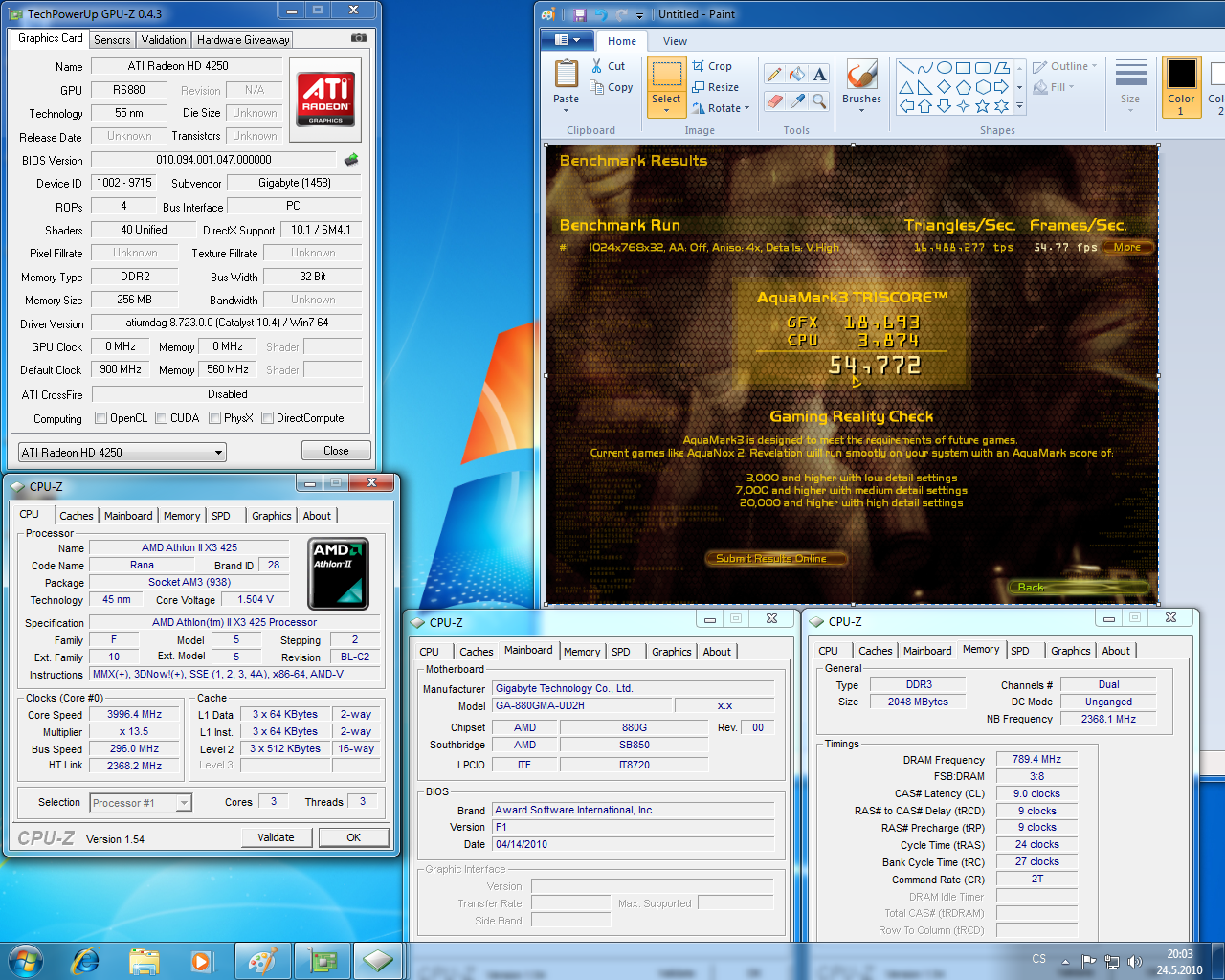Click GA-880GMA-UD2H model field in CPU-Z
The width and height of the screenshot is (1225, 980).
(x=581, y=705)
